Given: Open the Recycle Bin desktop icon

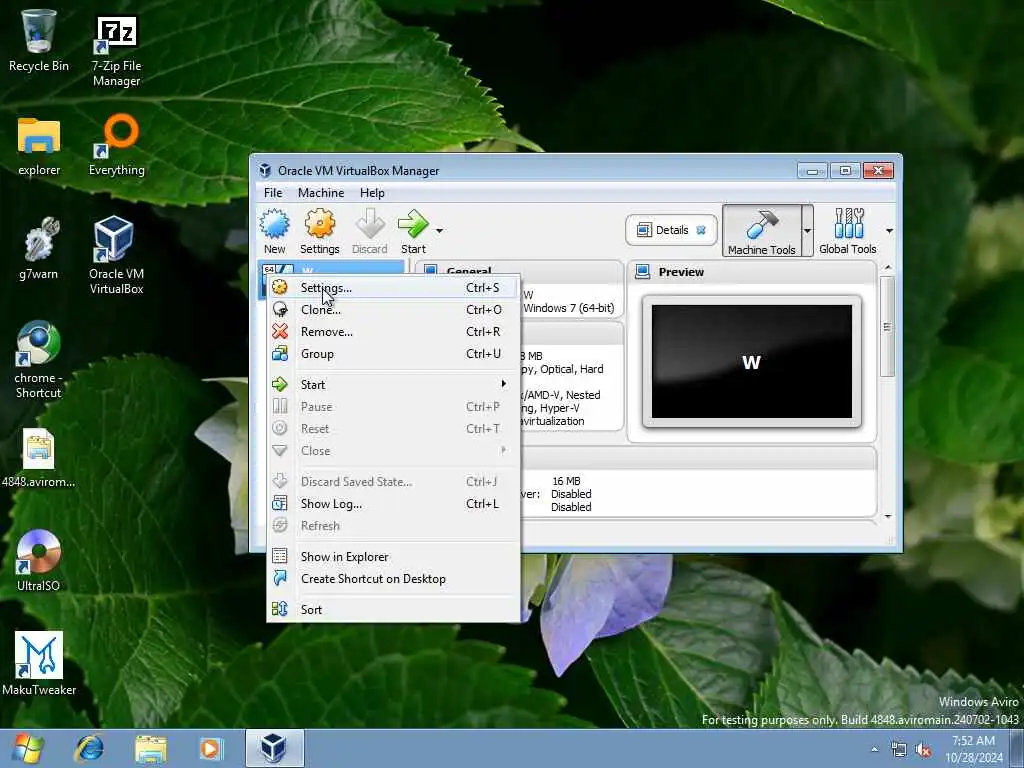Looking at the screenshot, I should (x=39, y=39).
